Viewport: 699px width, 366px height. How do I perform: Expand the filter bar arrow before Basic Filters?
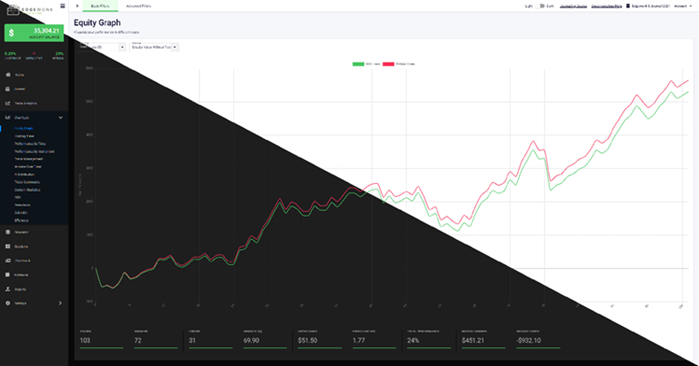pyautogui.click(x=78, y=6)
